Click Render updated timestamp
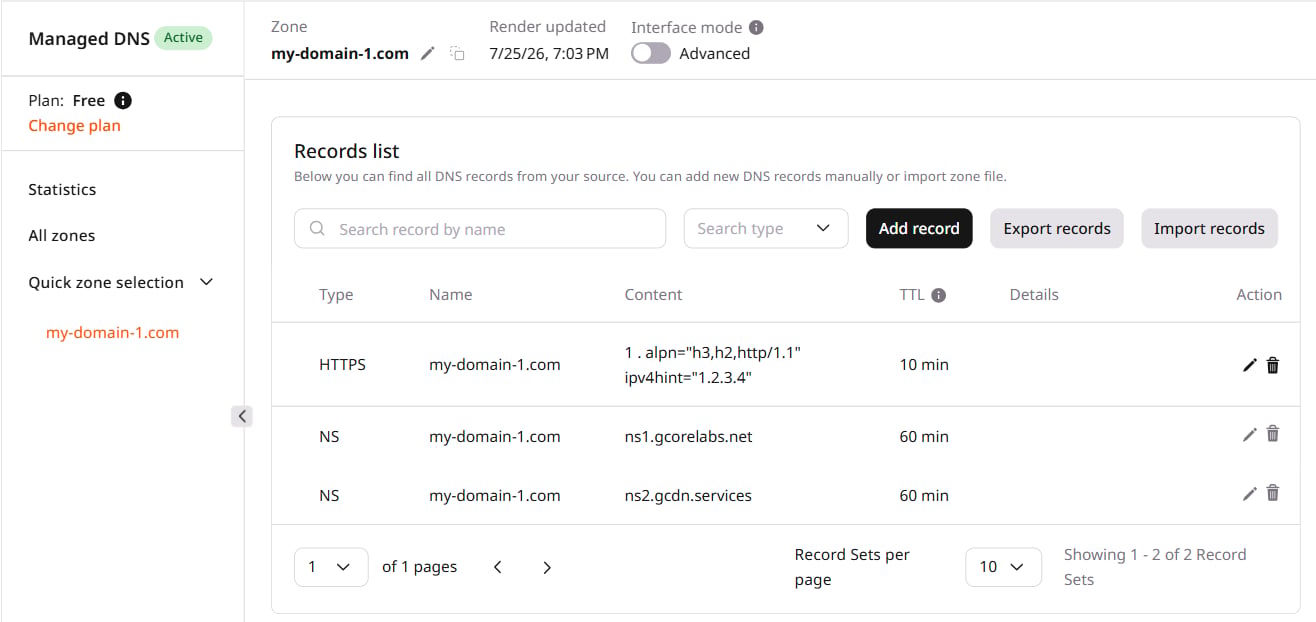This screenshot has height=622, width=1316. (549, 54)
